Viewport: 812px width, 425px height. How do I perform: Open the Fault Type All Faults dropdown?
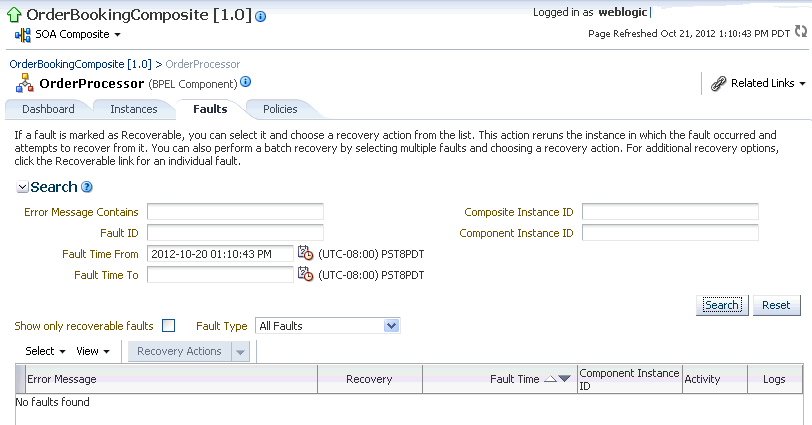tap(327, 326)
